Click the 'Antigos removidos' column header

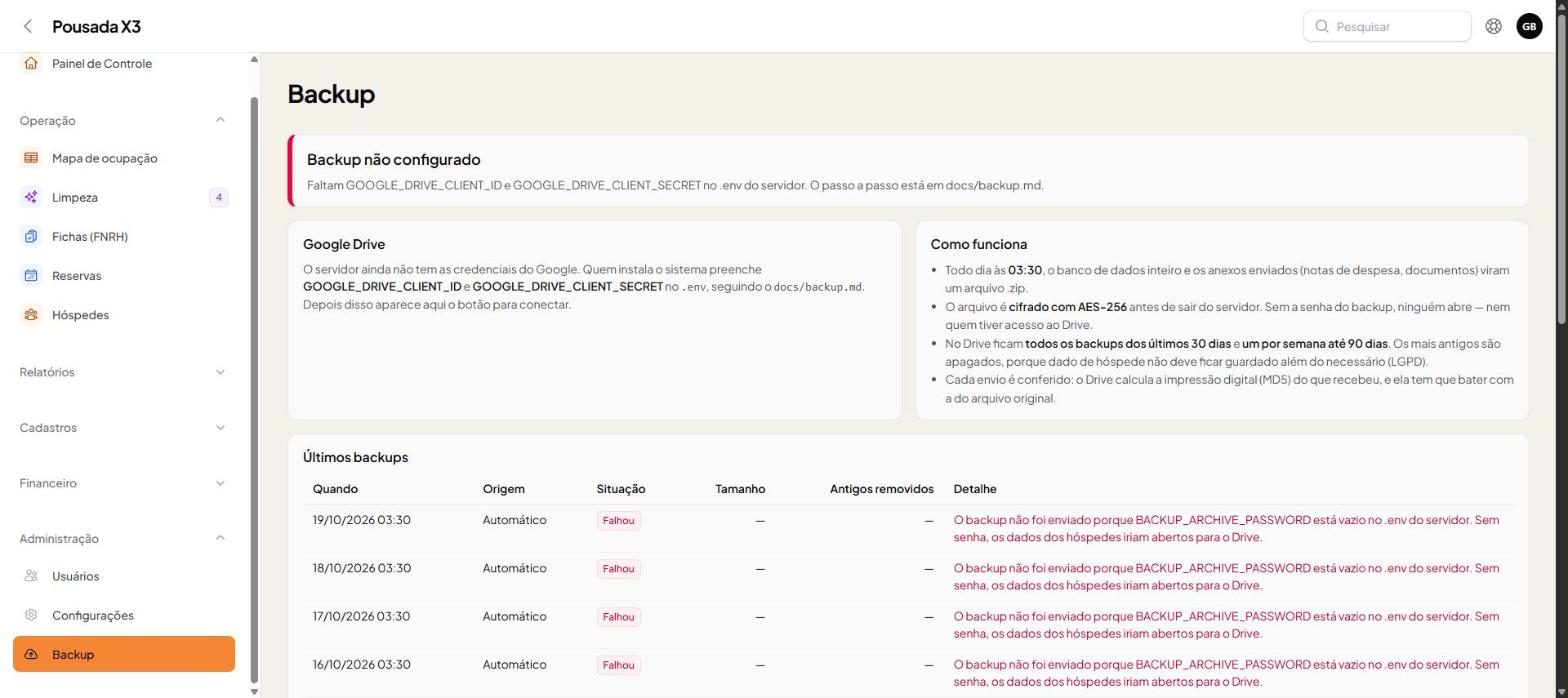point(882,489)
